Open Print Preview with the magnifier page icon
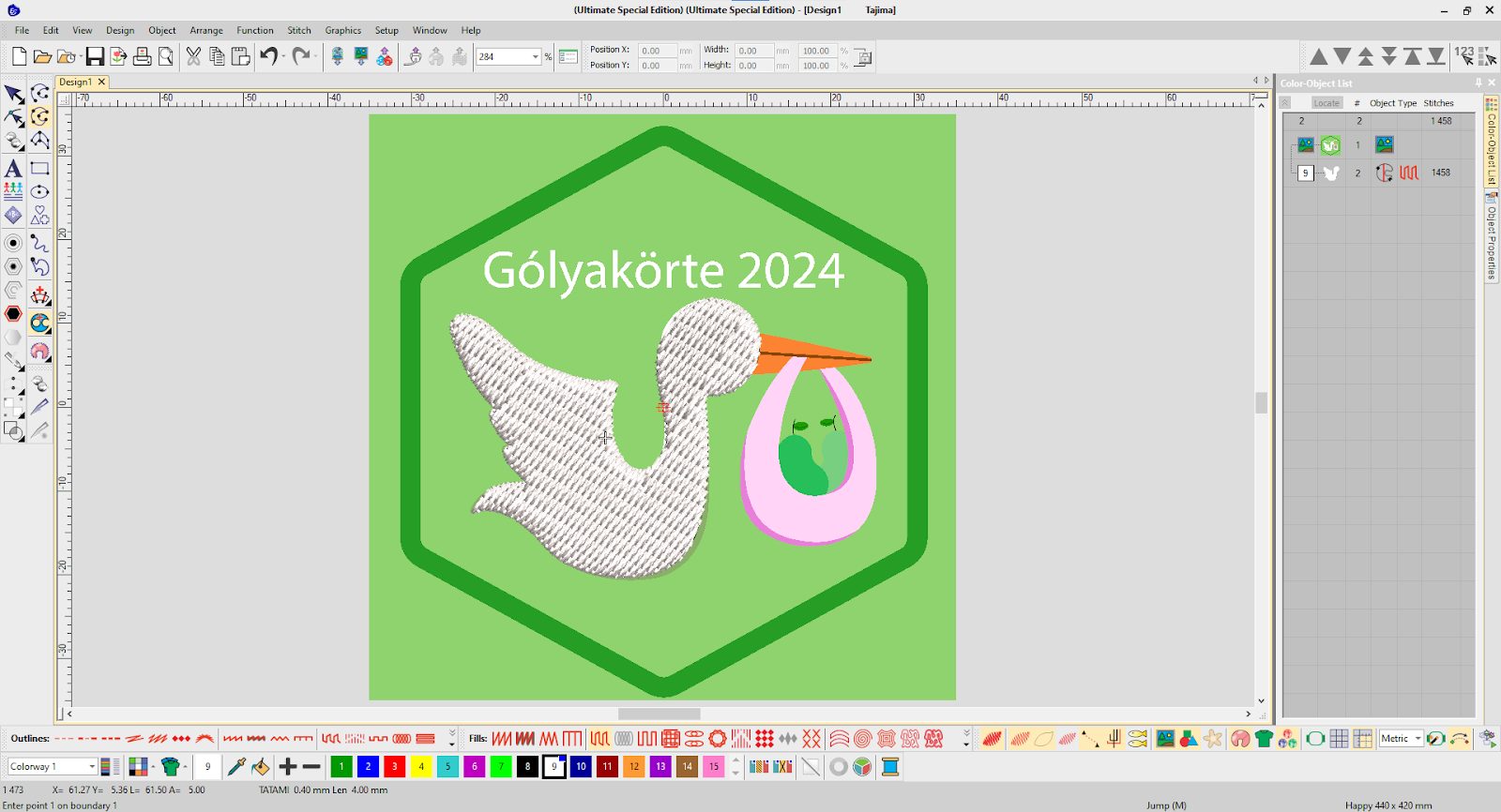The height and width of the screenshot is (812, 1501). click(166, 57)
